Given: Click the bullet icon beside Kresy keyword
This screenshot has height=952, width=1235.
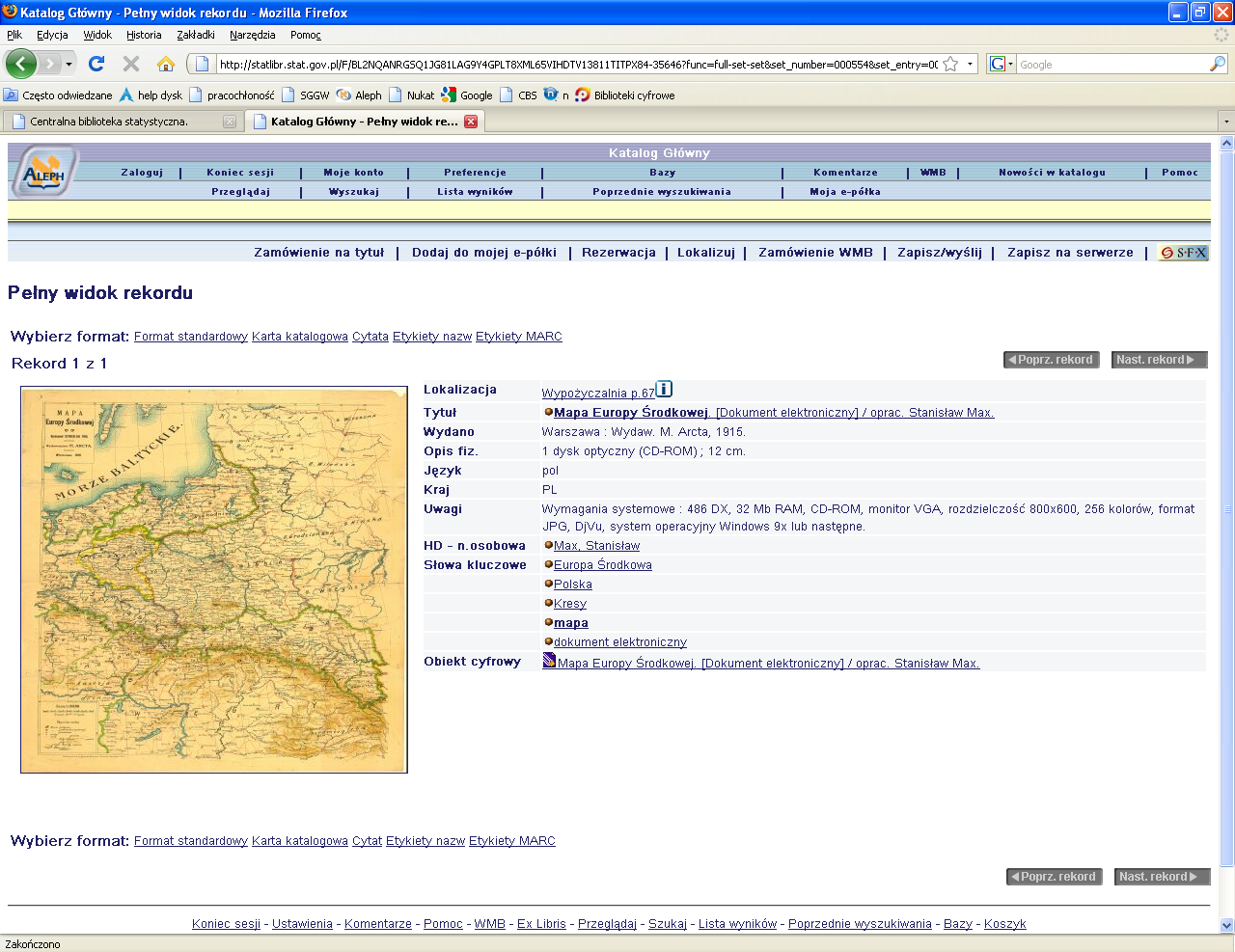Looking at the screenshot, I should click(548, 603).
